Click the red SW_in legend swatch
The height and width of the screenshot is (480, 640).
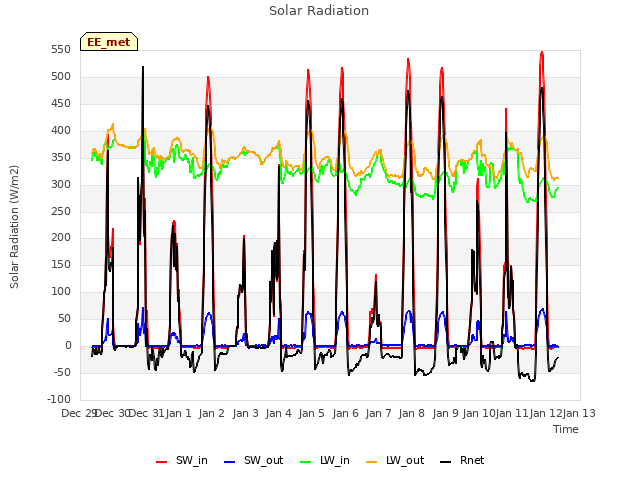tap(162, 462)
